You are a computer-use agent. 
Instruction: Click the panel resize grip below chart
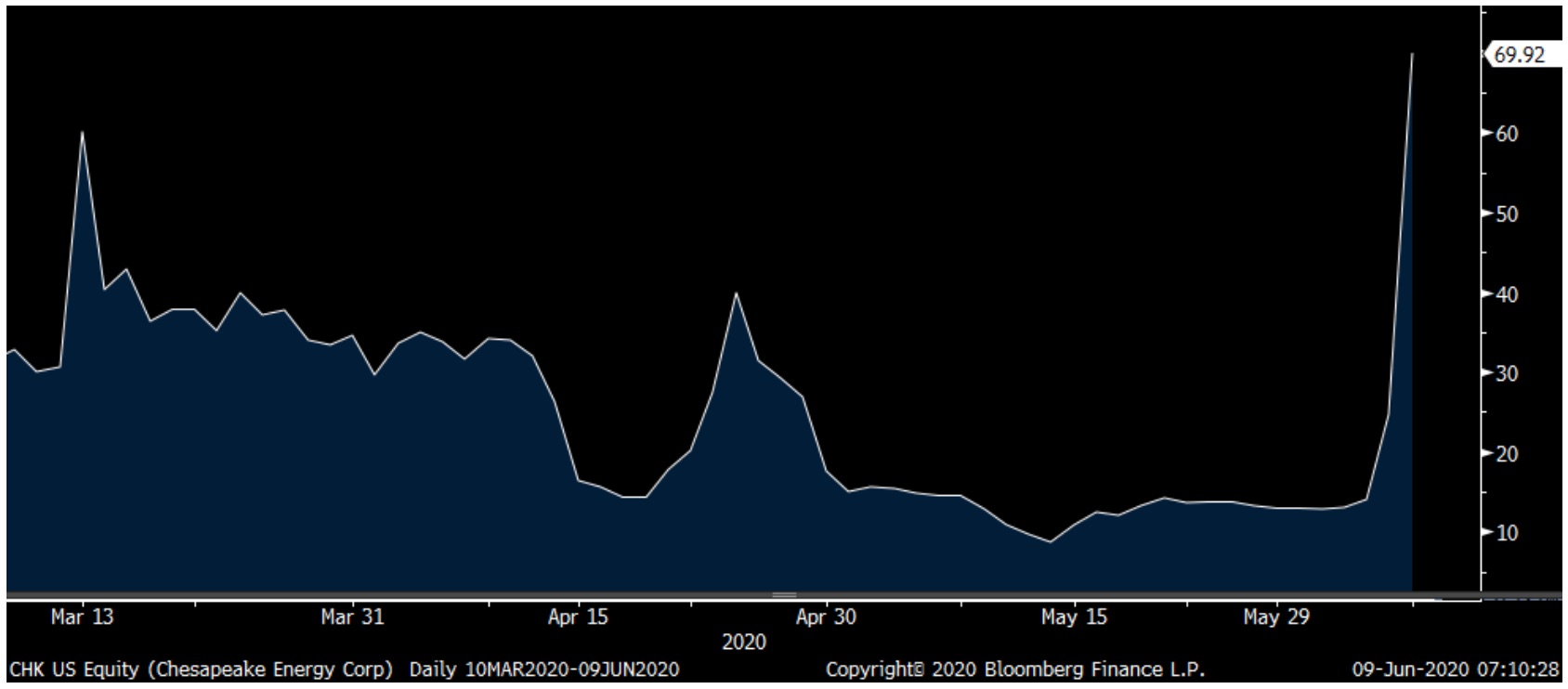pyautogui.click(x=784, y=595)
